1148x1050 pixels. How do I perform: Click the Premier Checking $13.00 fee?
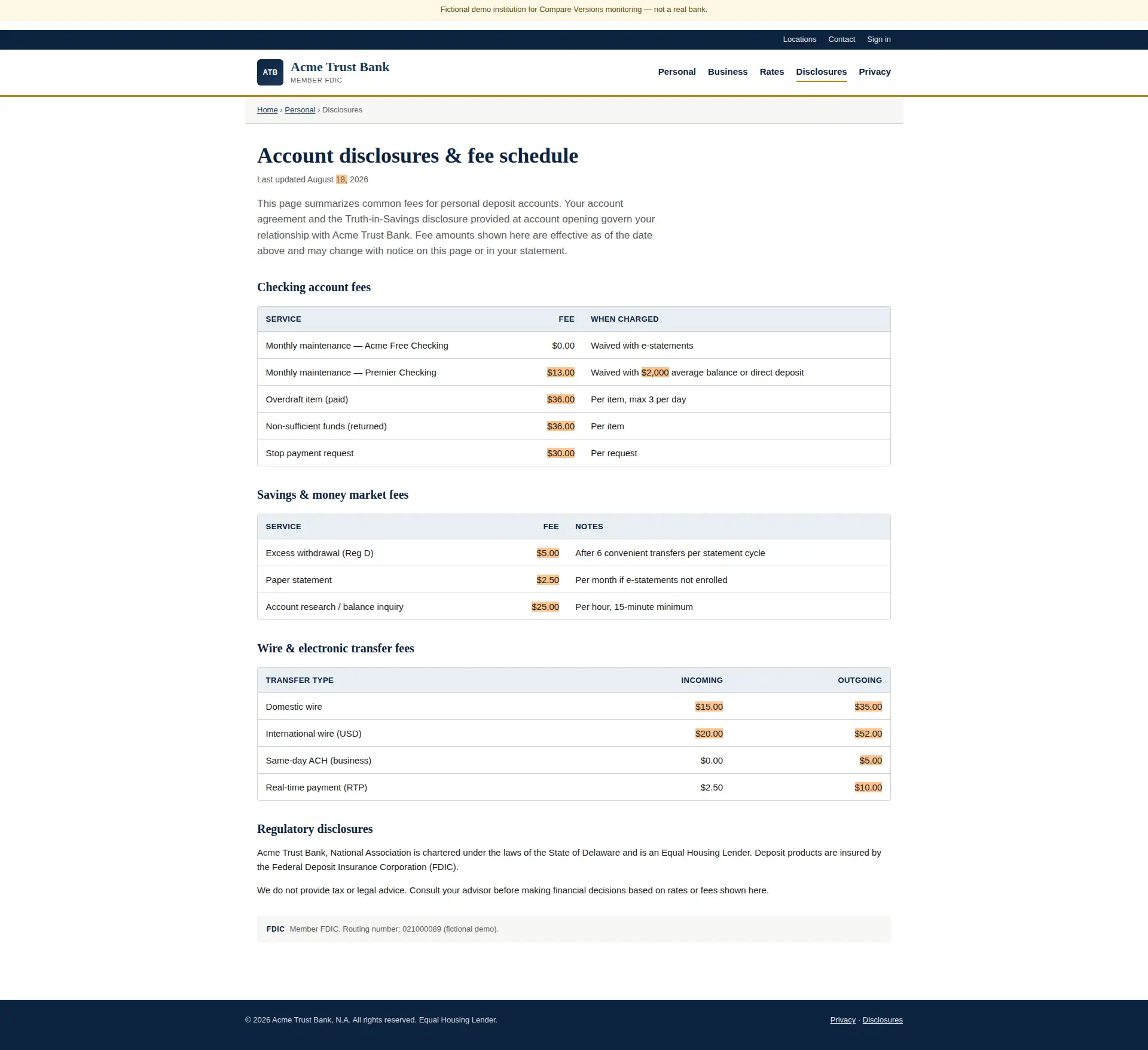(x=561, y=373)
